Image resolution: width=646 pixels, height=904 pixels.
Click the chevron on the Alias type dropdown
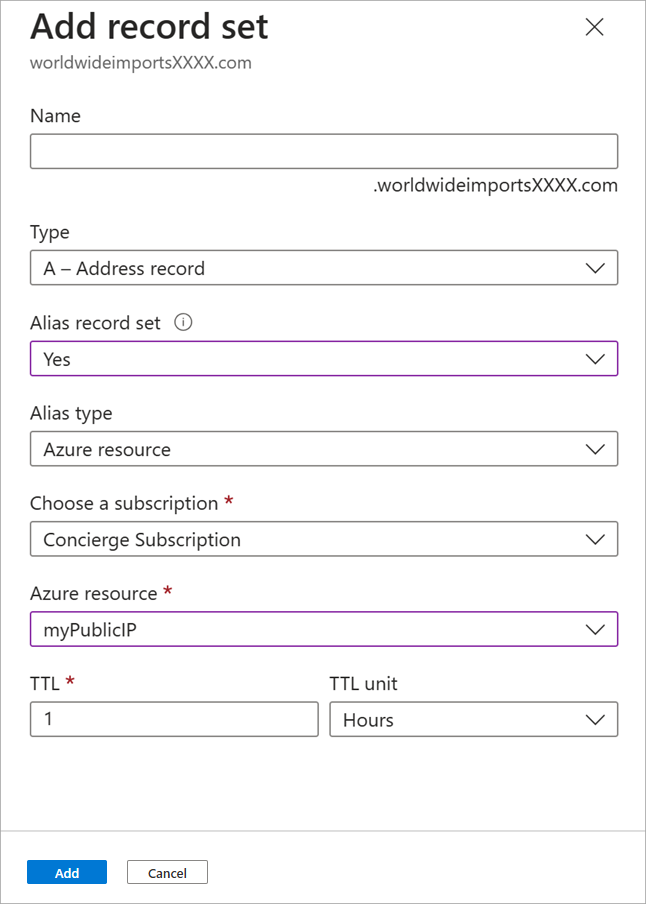[x=595, y=448]
